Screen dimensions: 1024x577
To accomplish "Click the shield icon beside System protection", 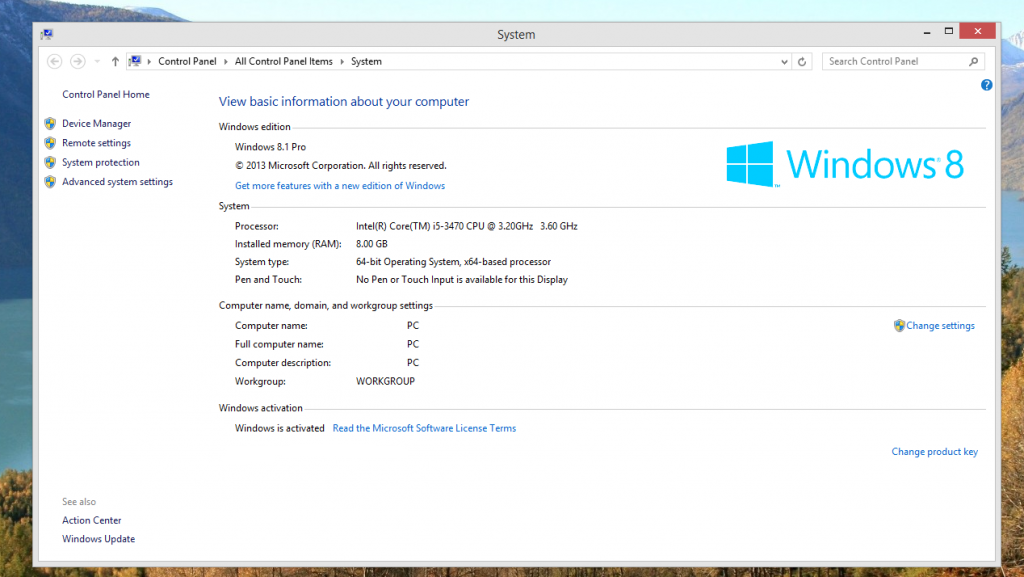I will [50, 163].
